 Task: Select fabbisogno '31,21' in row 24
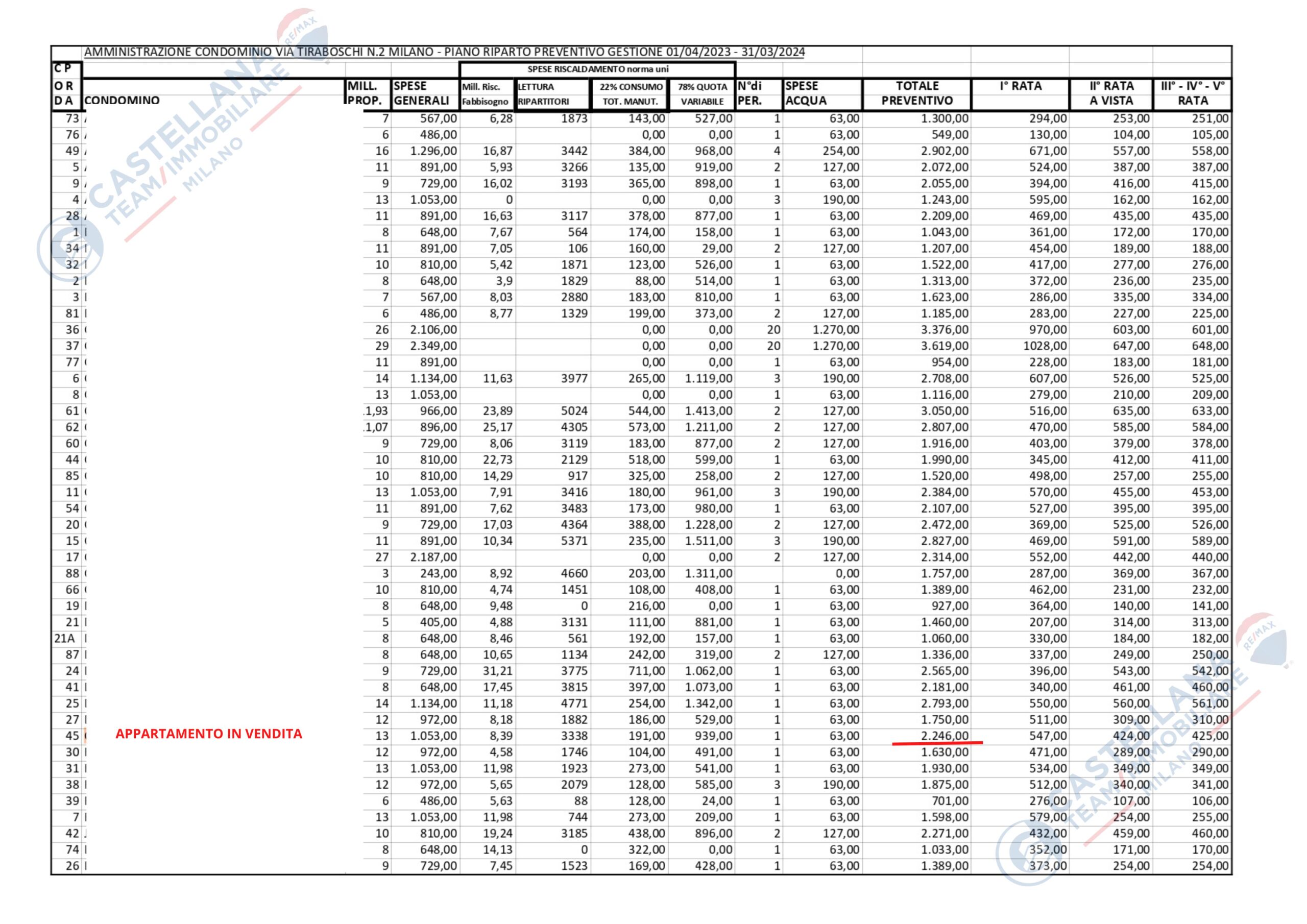click(497, 671)
